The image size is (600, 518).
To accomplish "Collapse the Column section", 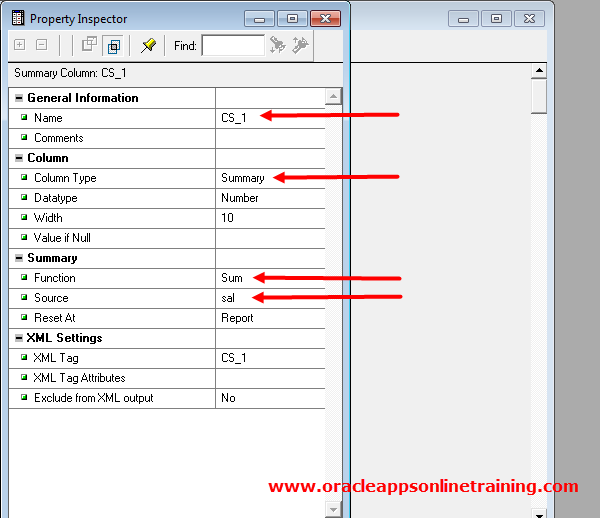I will pos(18,158).
